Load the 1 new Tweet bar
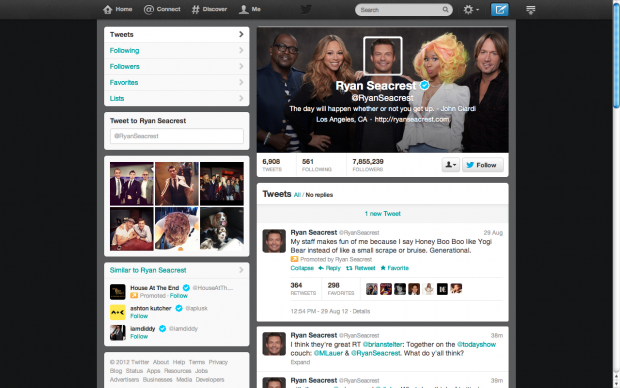620x388 pixels. point(382,214)
